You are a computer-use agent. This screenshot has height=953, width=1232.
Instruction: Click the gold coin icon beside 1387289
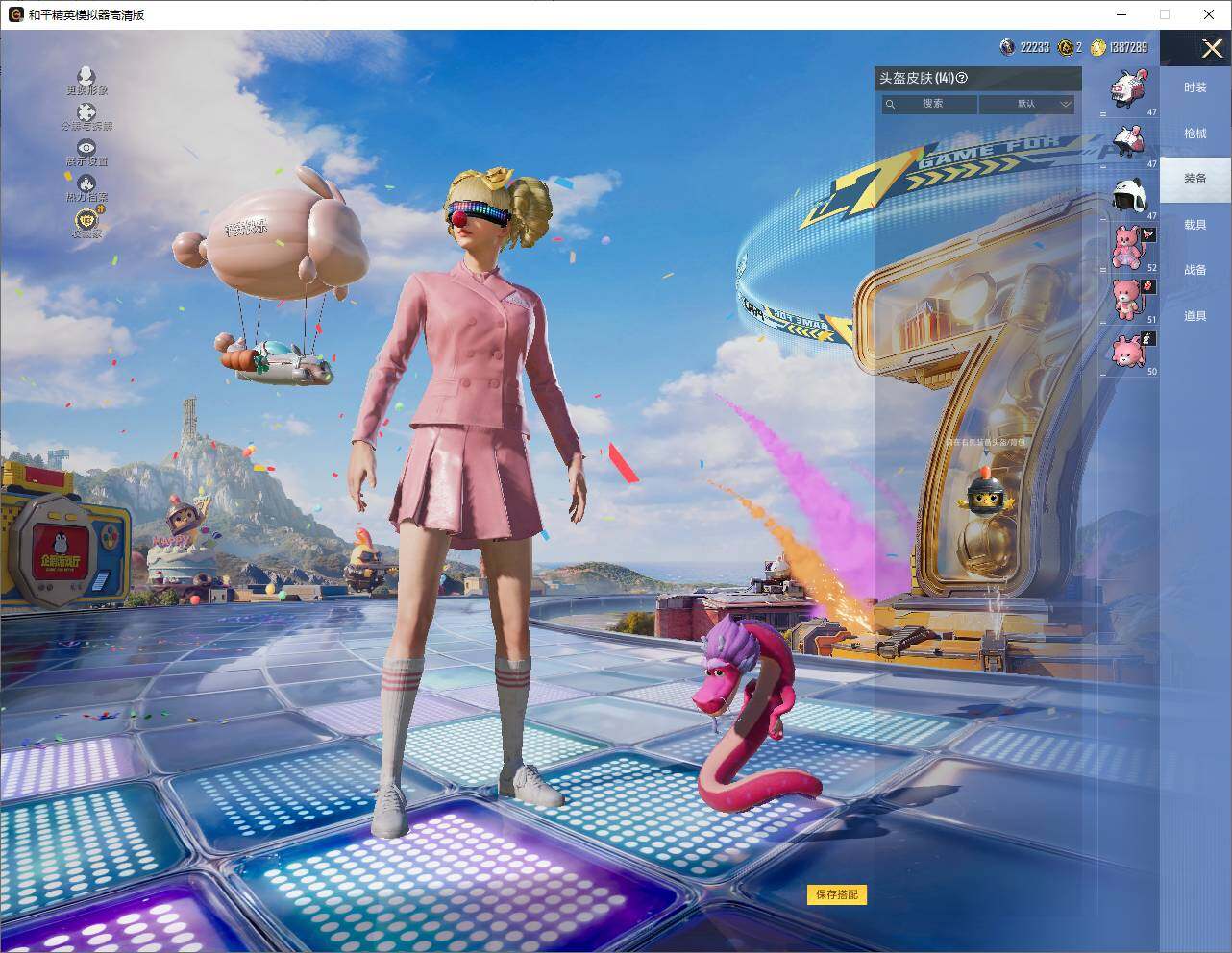1097,47
